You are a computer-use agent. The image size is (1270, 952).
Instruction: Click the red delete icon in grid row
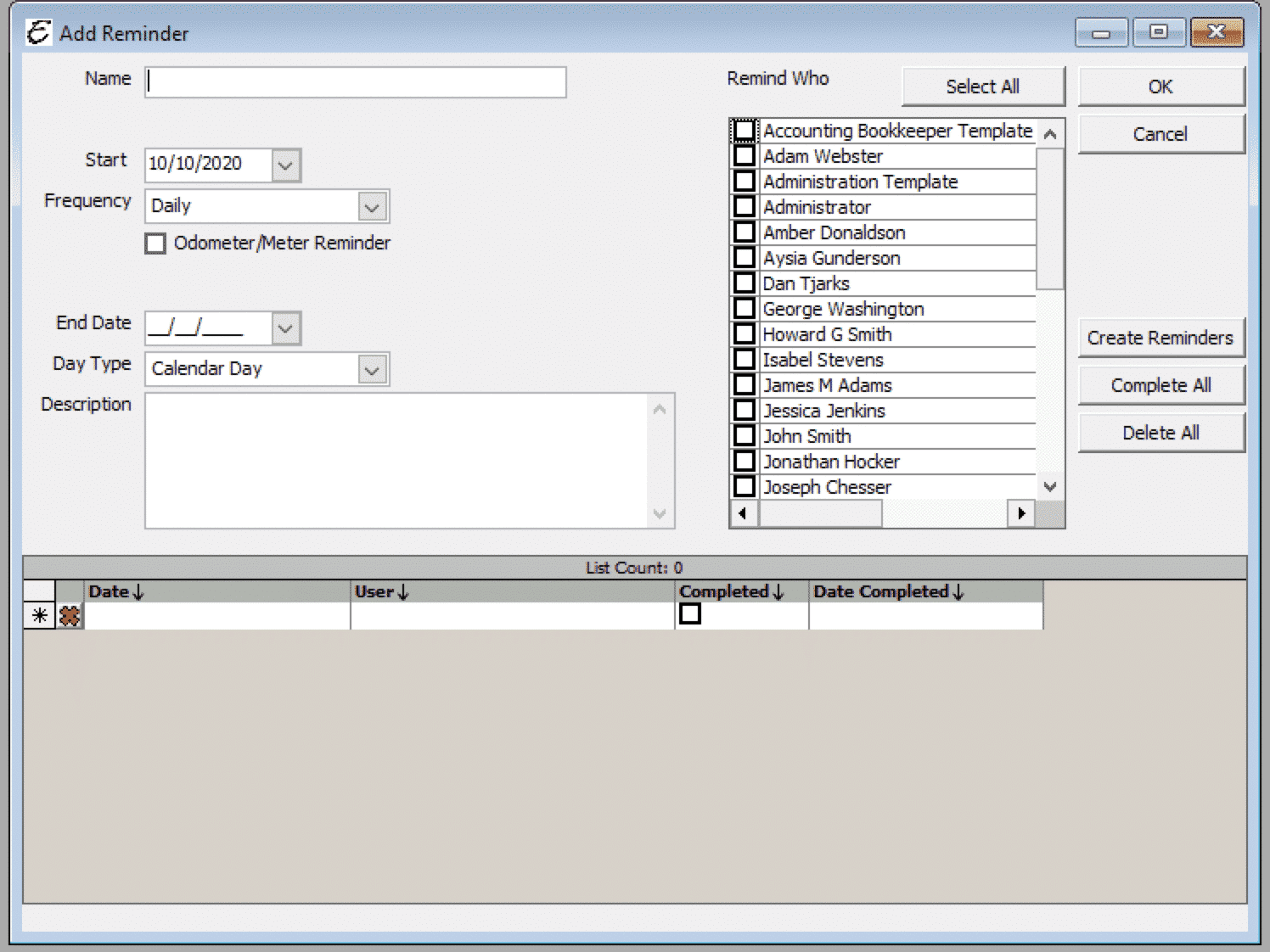[x=70, y=616]
